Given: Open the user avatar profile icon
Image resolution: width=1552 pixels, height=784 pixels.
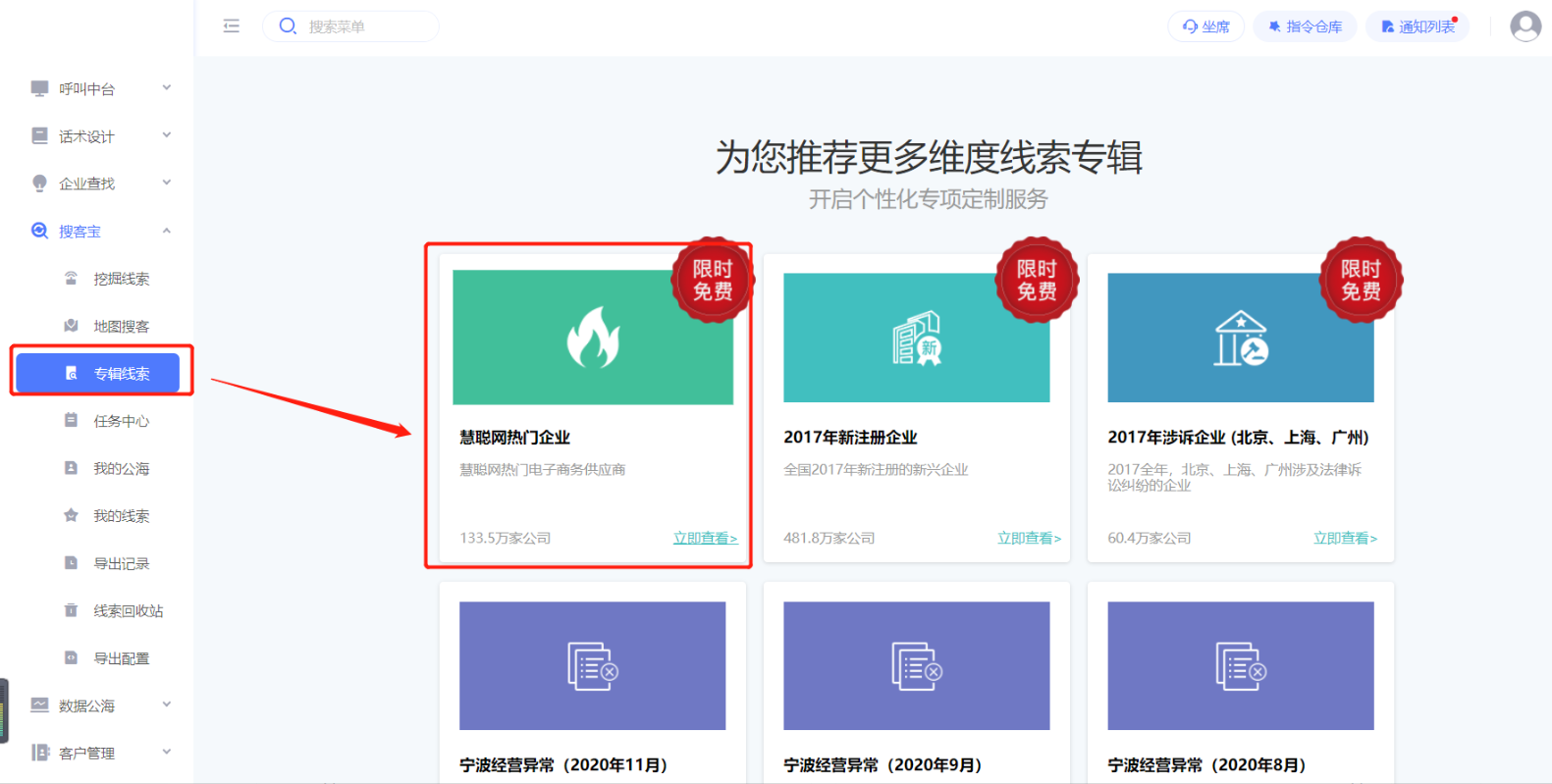Looking at the screenshot, I should pyautogui.click(x=1525, y=26).
